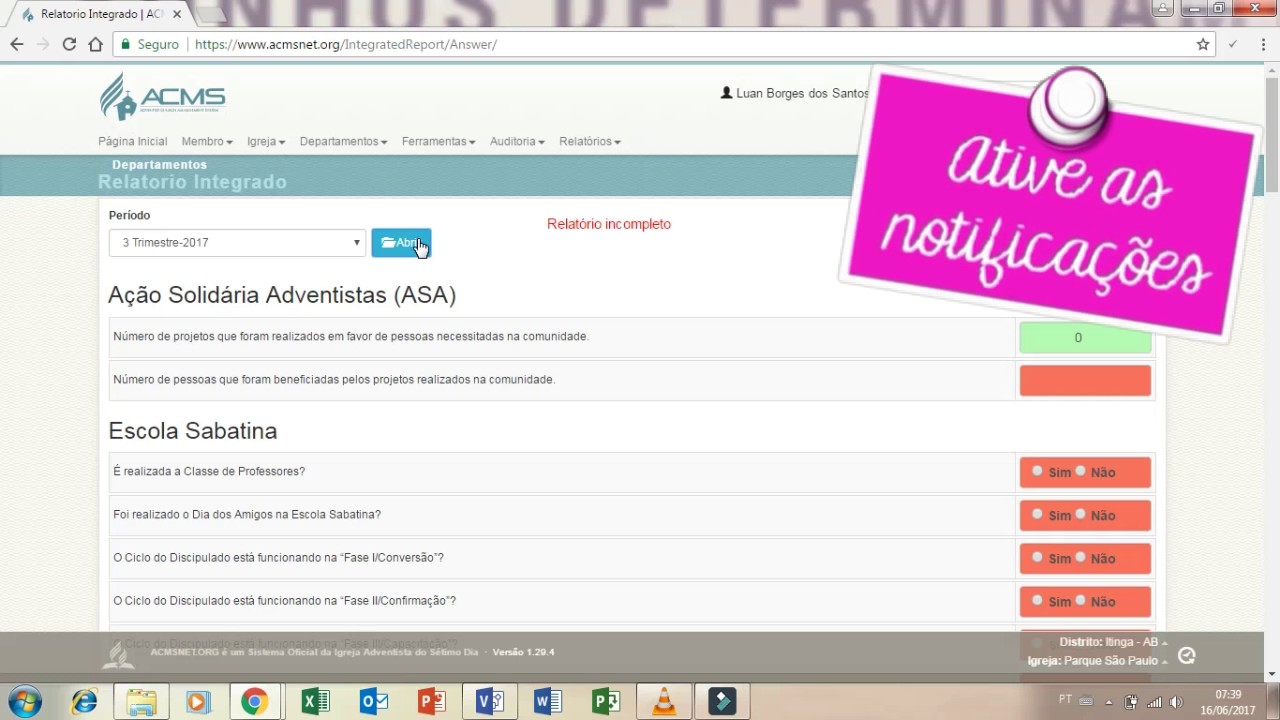Select Não for Classe de Professores
1280x720 pixels.
tap(1080, 471)
